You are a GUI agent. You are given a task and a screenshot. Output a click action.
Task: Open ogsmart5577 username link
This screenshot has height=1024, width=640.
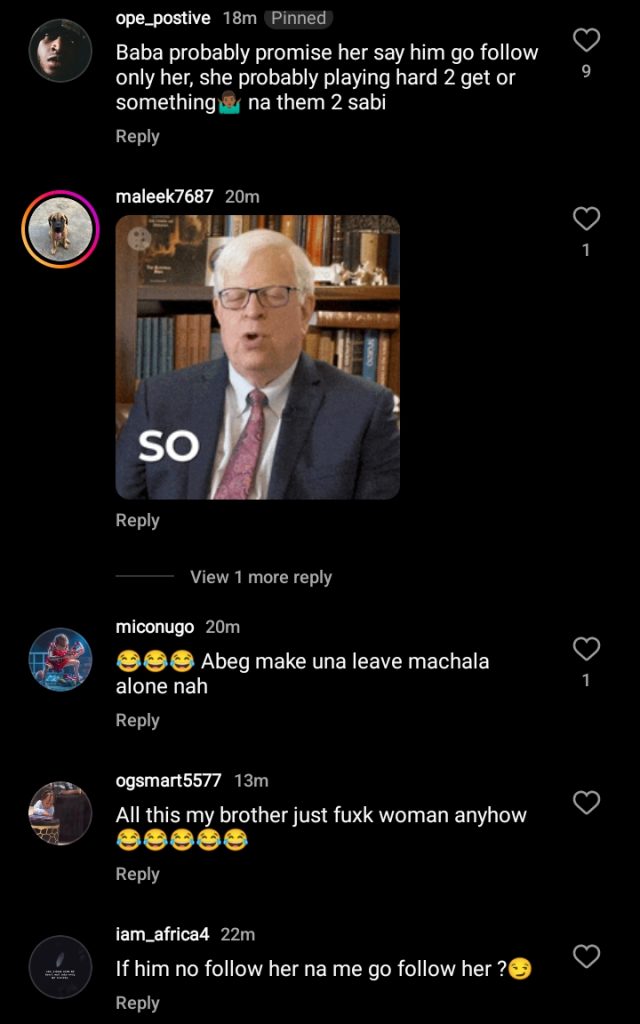point(168,780)
